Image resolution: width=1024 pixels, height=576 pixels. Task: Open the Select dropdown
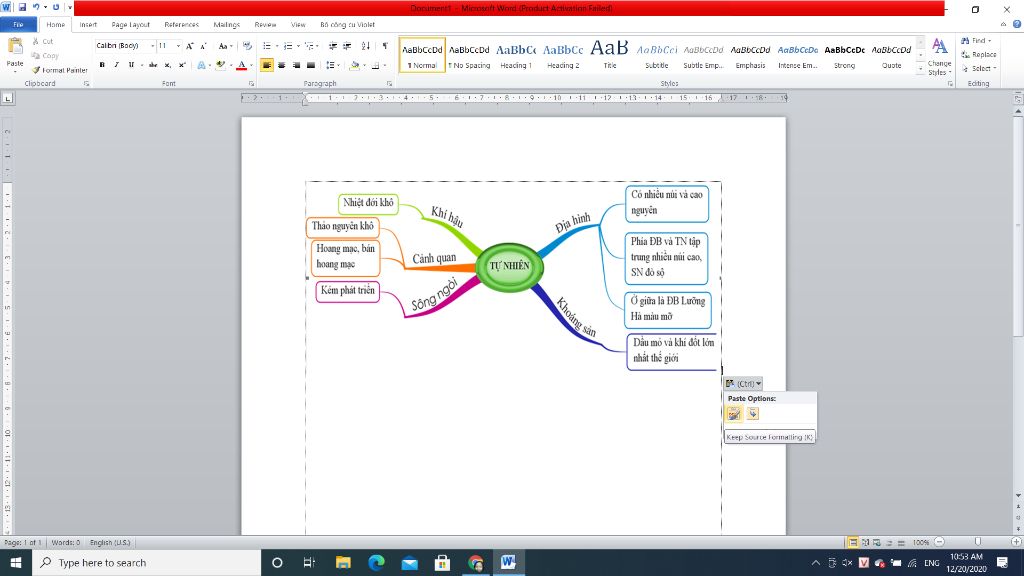[979, 68]
